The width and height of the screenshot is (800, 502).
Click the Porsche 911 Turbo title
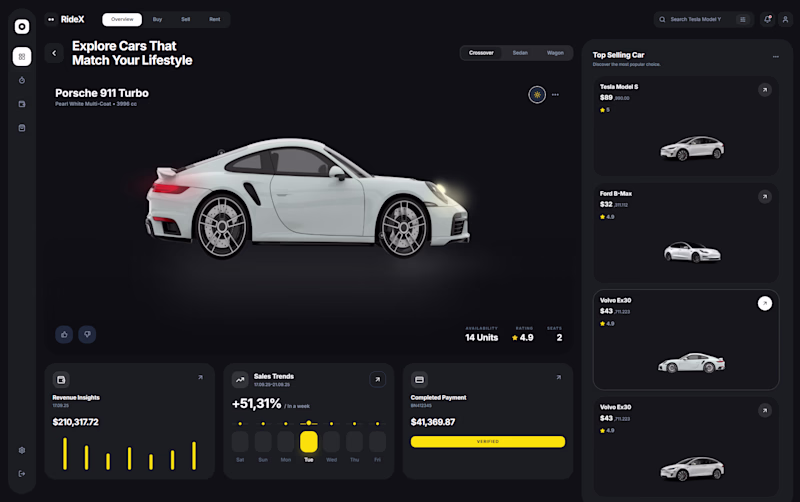point(102,93)
